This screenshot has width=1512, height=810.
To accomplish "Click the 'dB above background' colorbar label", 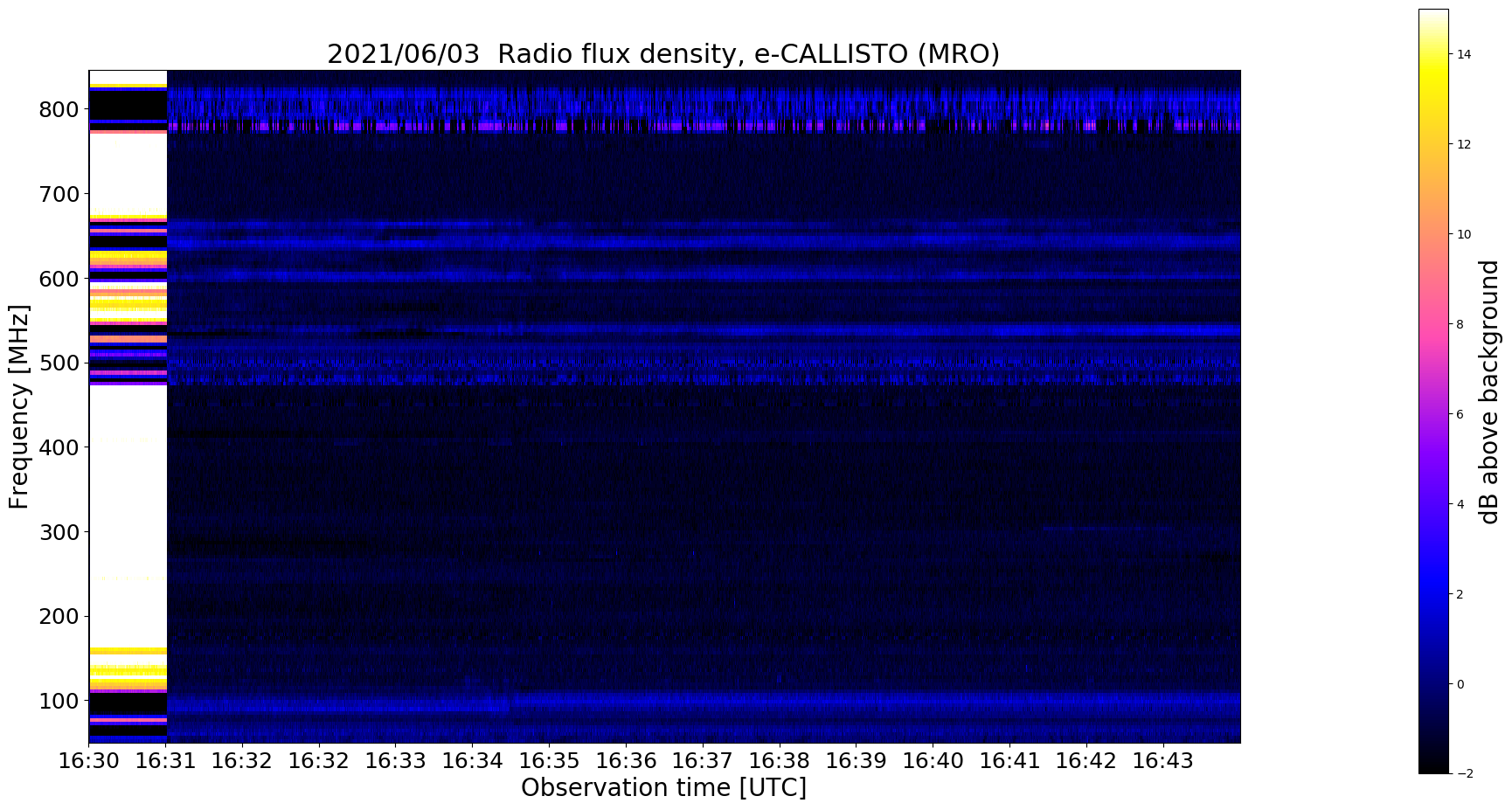I will (x=1489, y=391).
